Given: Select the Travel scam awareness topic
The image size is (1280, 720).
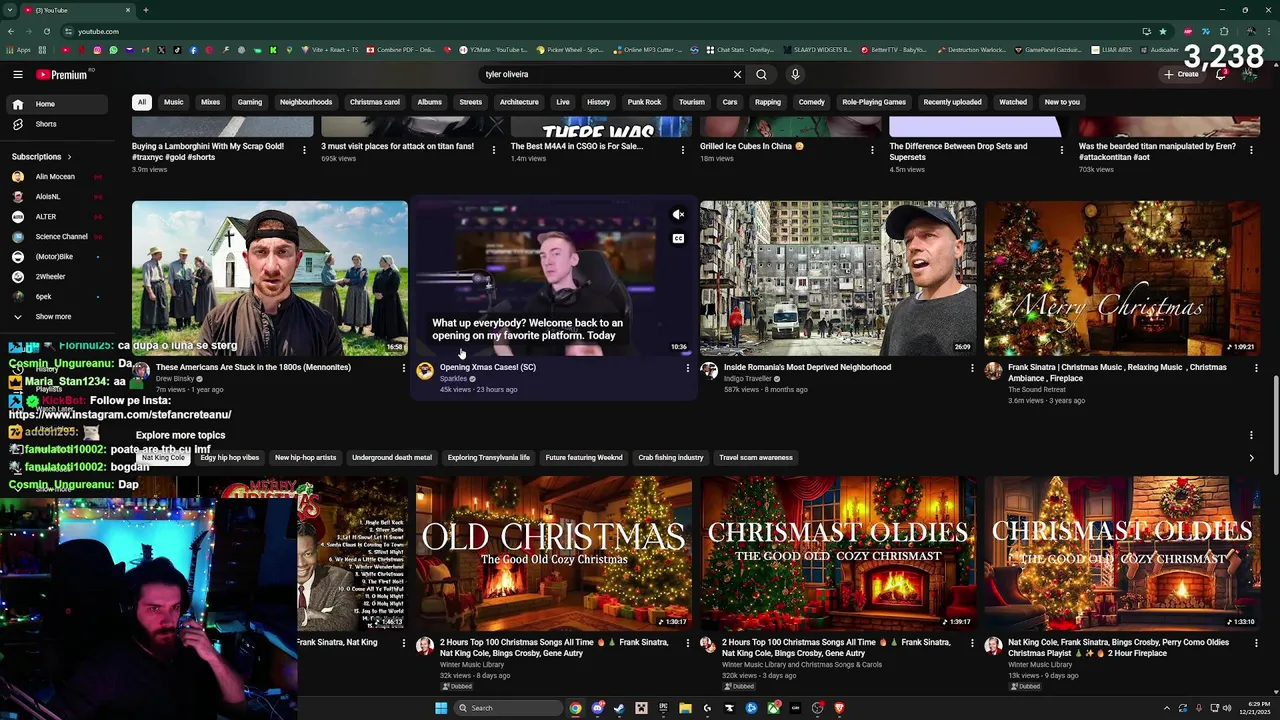Looking at the screenshot, I should pyautogui.click(x=756, y=458).
